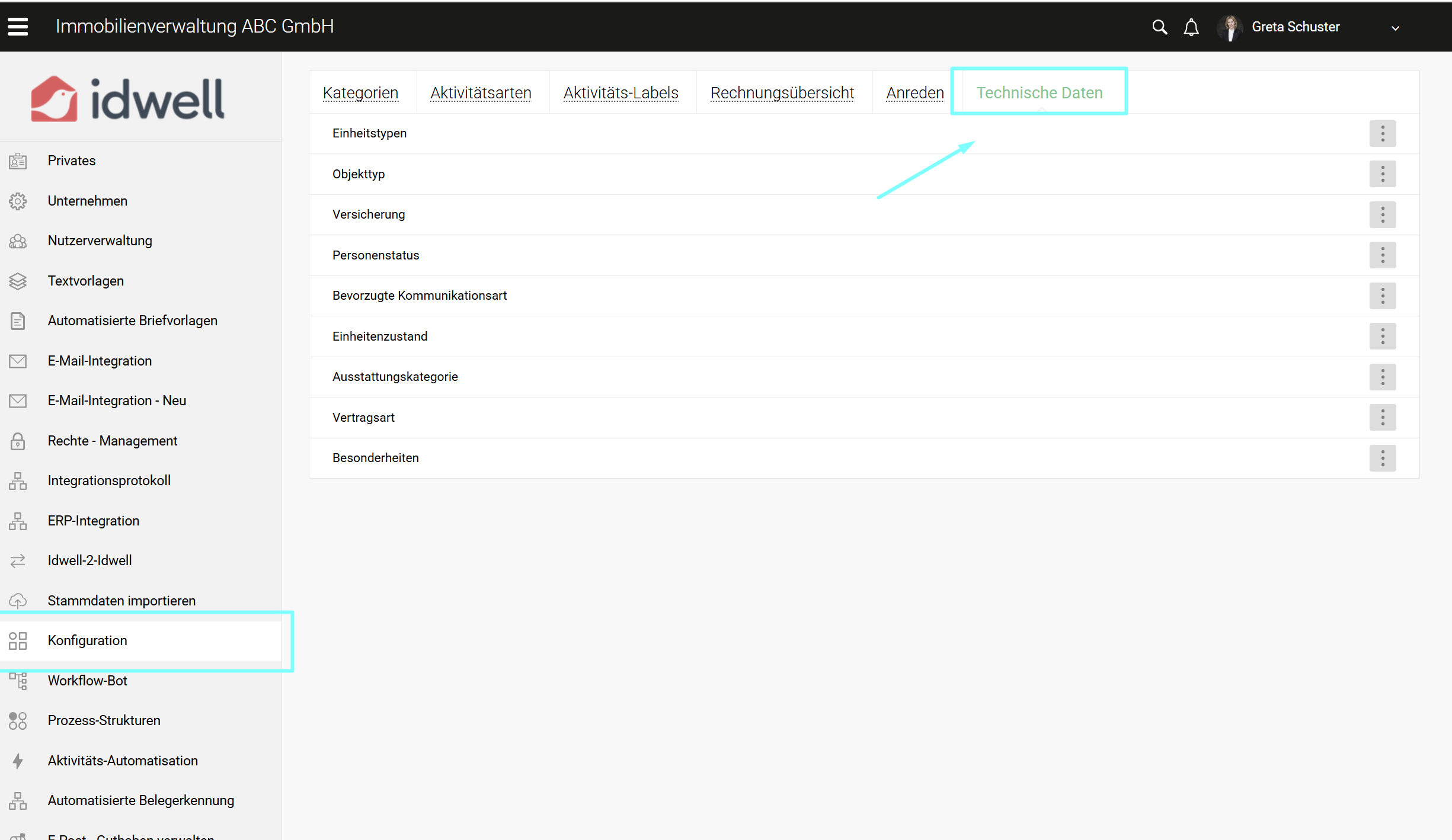Open the three-dot menu for Versicherung

pyautogui.click(x=1382, y=214)
